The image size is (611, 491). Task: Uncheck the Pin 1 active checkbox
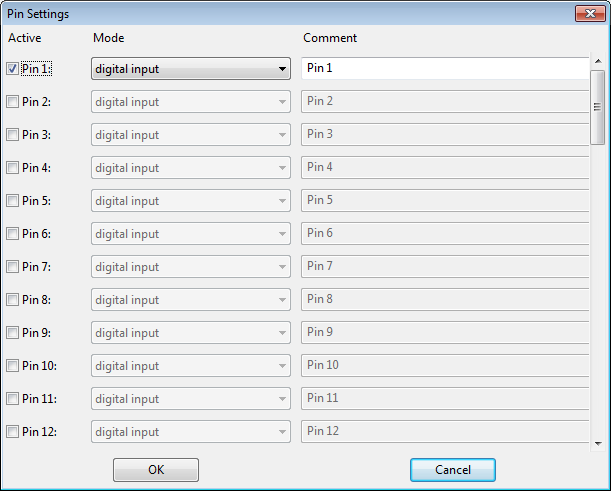tap(12, 69)
